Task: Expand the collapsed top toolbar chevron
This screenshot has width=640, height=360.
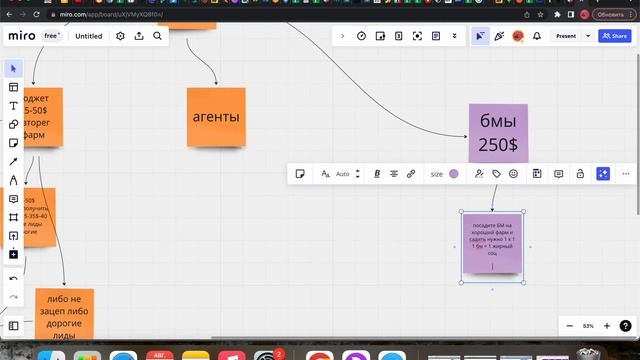Action: coord(342,36)
